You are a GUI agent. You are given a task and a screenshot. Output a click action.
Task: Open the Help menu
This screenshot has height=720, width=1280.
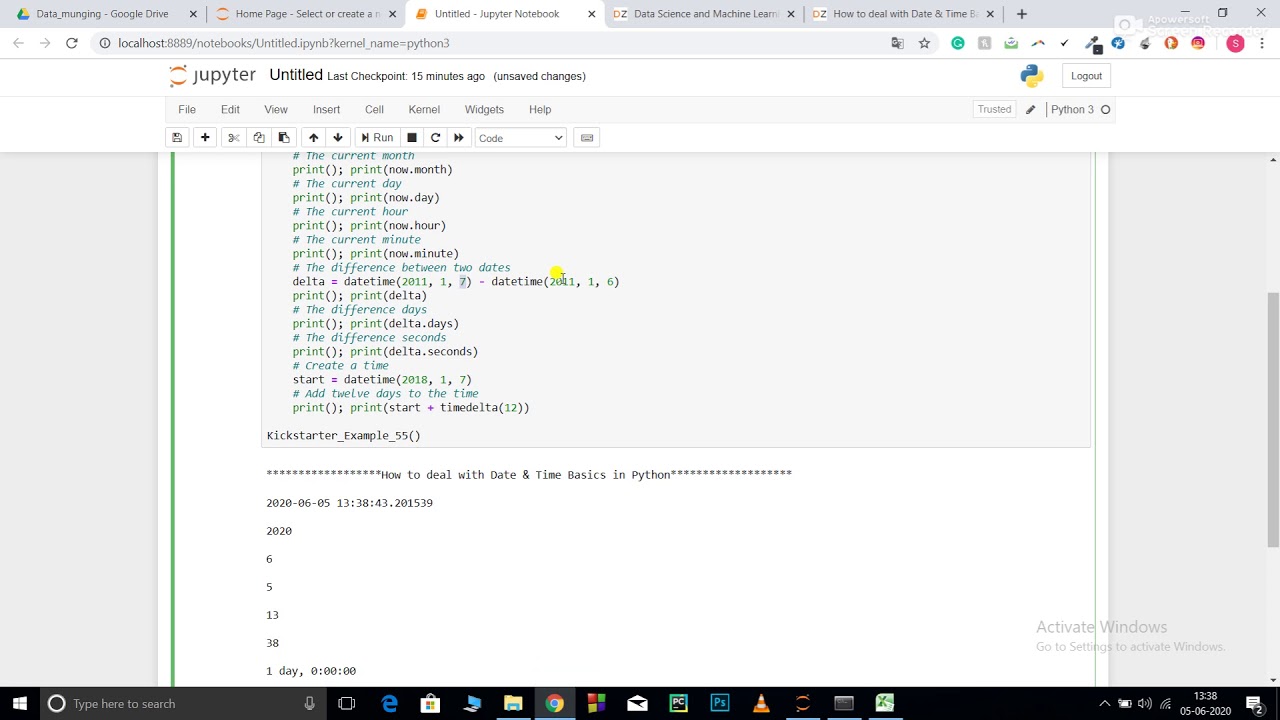click(x=540, y=109)
